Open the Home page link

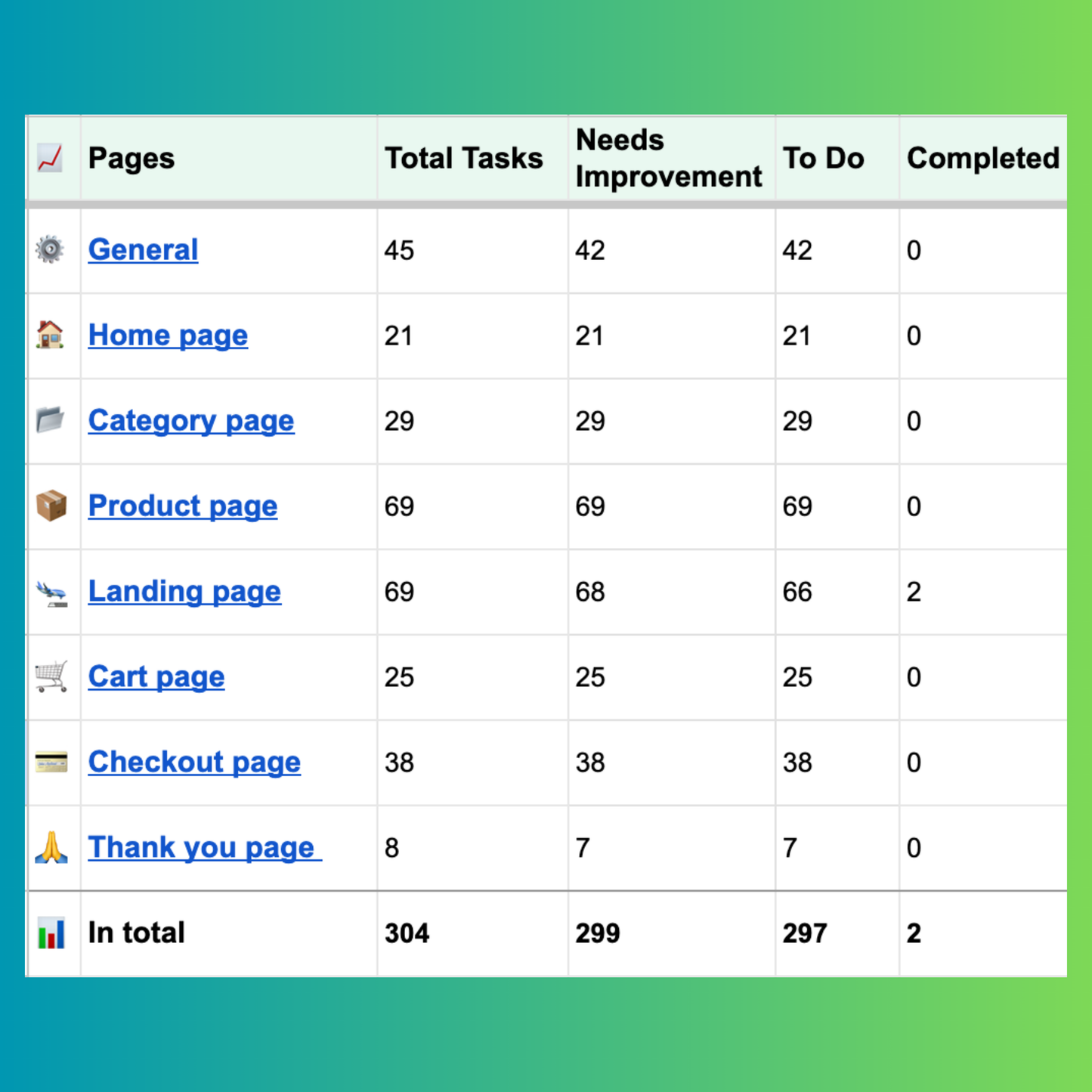pyautogui.click(x=168, y=335)
